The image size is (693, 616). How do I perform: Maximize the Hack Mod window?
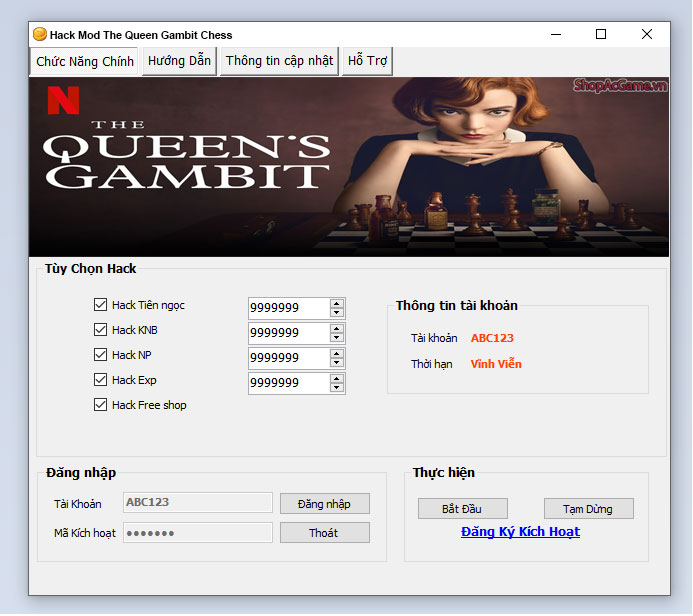tap(601, 34)
